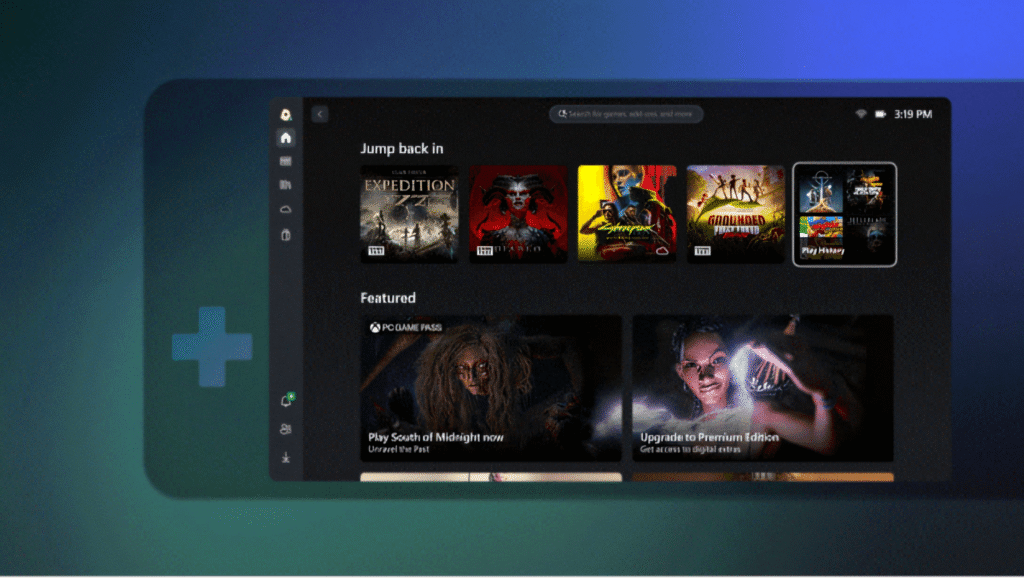Image resolution: width=1024 pixels, height=578 pixels.
Task: Launch the Cyberpunk 2077 game tile
Action: (627, 214)
